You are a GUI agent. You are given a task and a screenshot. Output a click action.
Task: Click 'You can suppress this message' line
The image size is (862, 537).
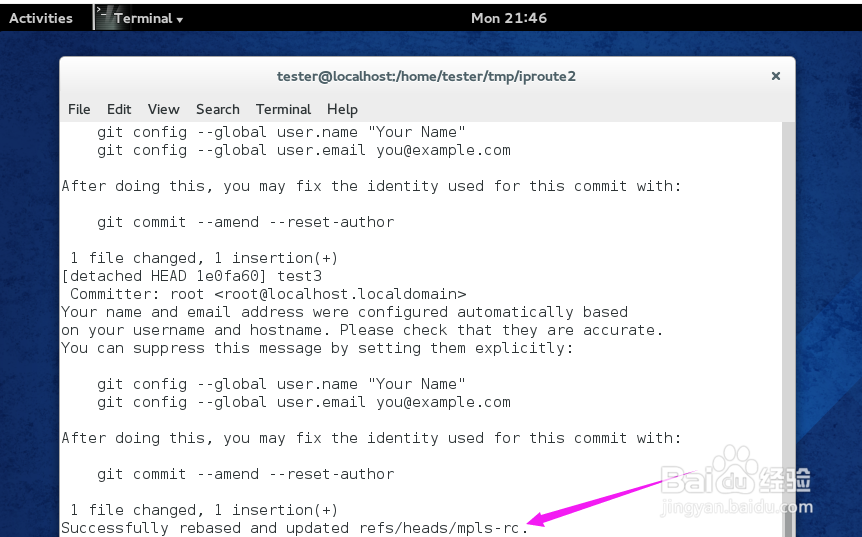[317, 348]
